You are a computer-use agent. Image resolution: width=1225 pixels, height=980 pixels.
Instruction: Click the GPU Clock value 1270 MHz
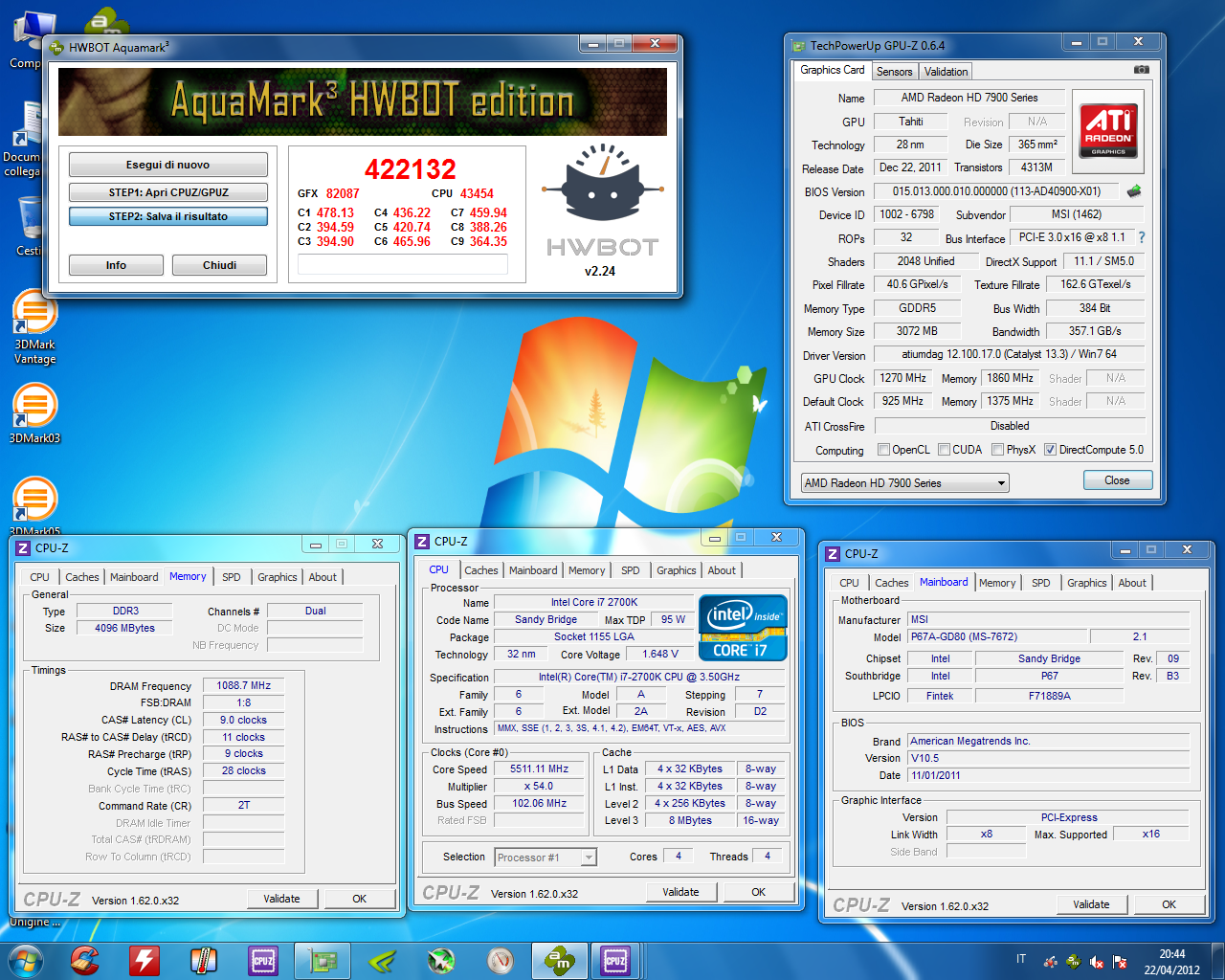(x=902, y=378)
